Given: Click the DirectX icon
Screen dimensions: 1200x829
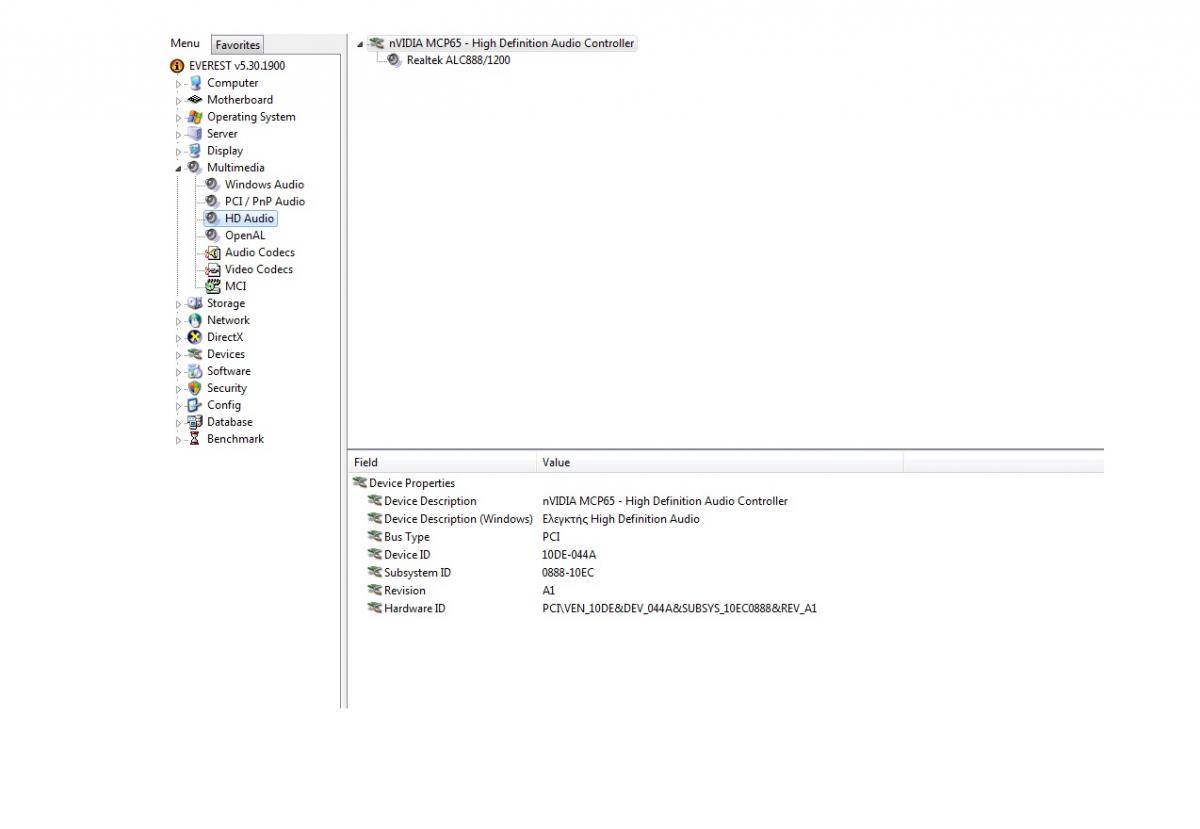Looking at the screenshot, I should pyautogui.click(x=196, y=338).
